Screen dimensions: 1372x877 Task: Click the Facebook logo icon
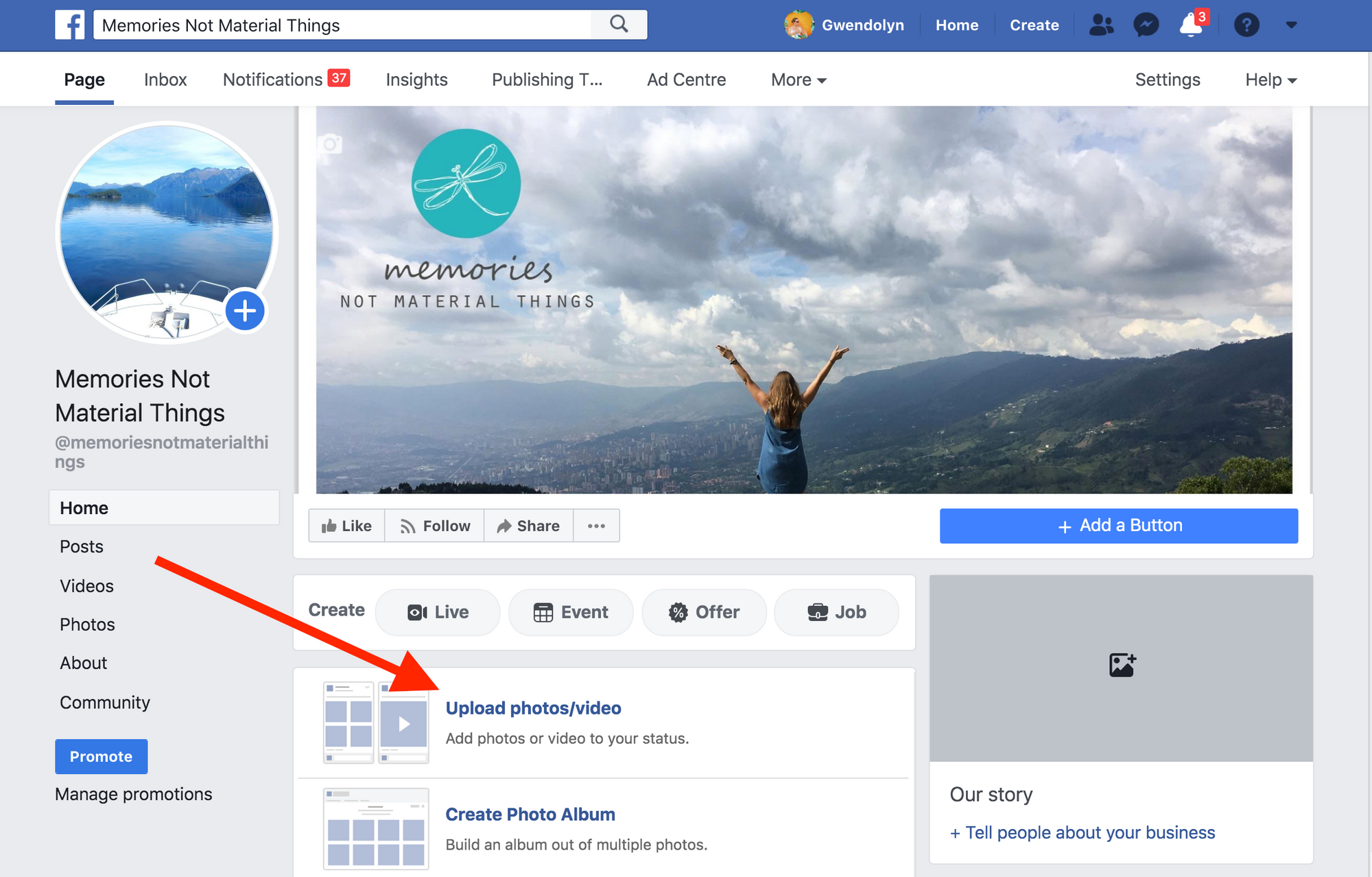[x=70, y=25]
